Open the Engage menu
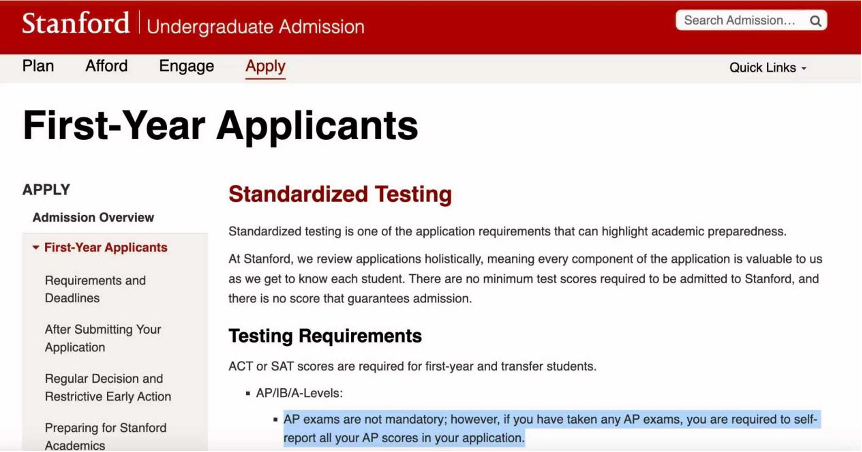 (186, 67)
